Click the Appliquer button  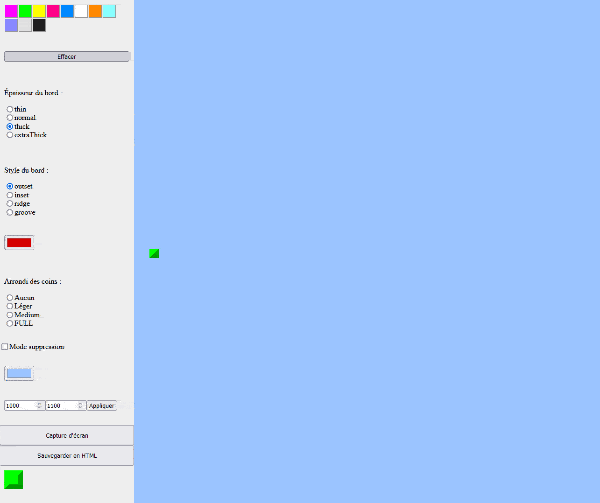click(101, 406)
